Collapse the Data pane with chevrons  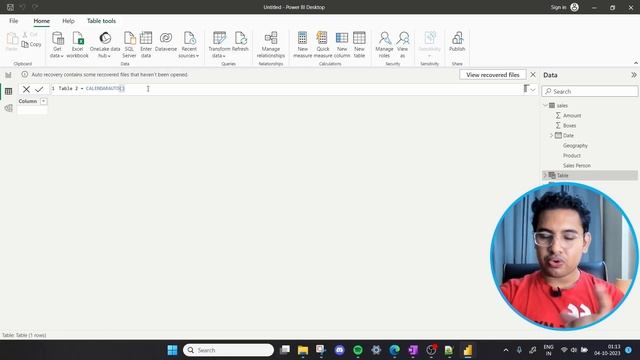[633, 75]
